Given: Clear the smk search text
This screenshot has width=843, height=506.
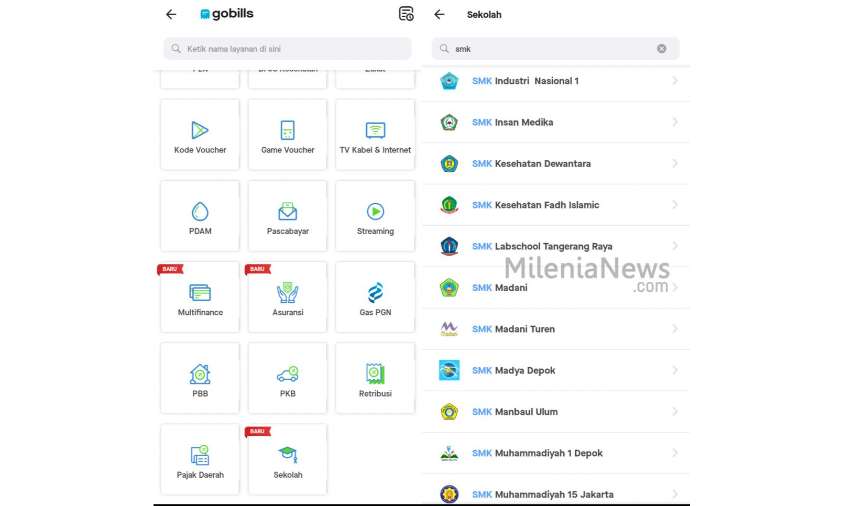Looking at the screenshot, I should click(661, 48).
